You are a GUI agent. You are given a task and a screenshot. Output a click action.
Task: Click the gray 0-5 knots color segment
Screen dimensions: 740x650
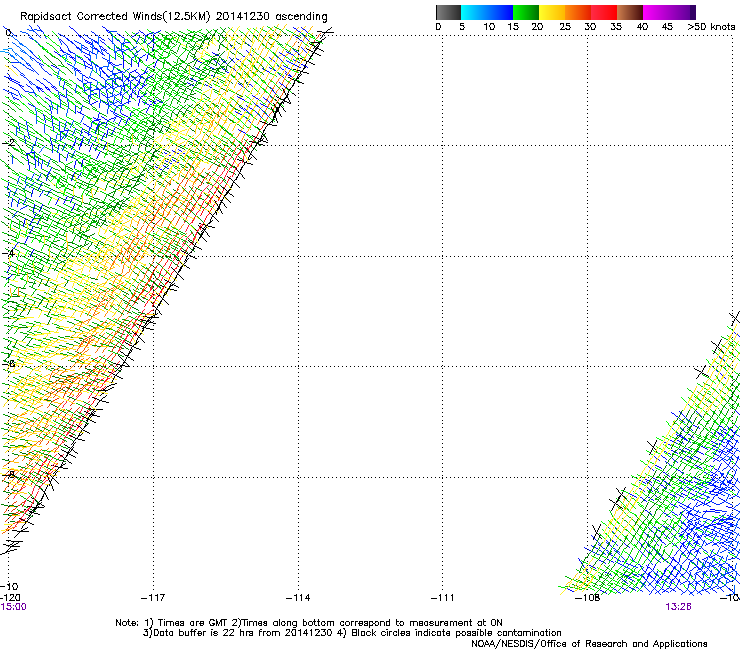[448, 12]
